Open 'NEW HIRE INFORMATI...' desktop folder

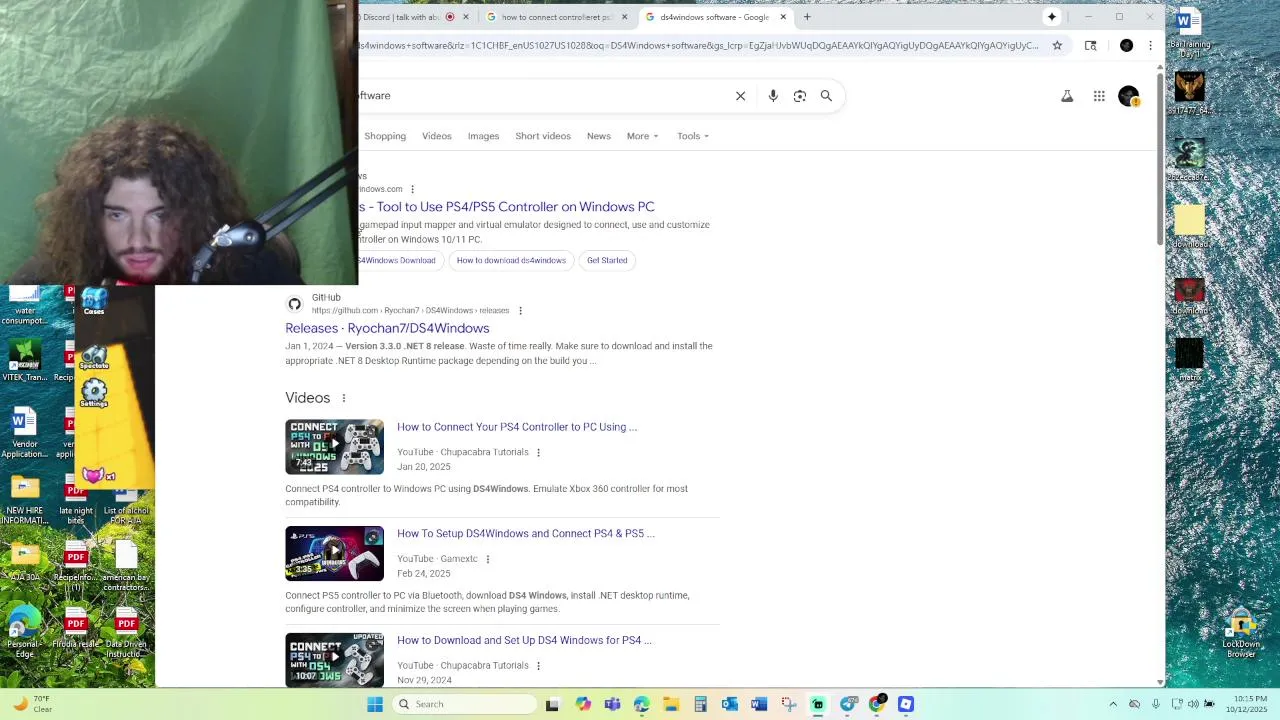pos(25,500)
